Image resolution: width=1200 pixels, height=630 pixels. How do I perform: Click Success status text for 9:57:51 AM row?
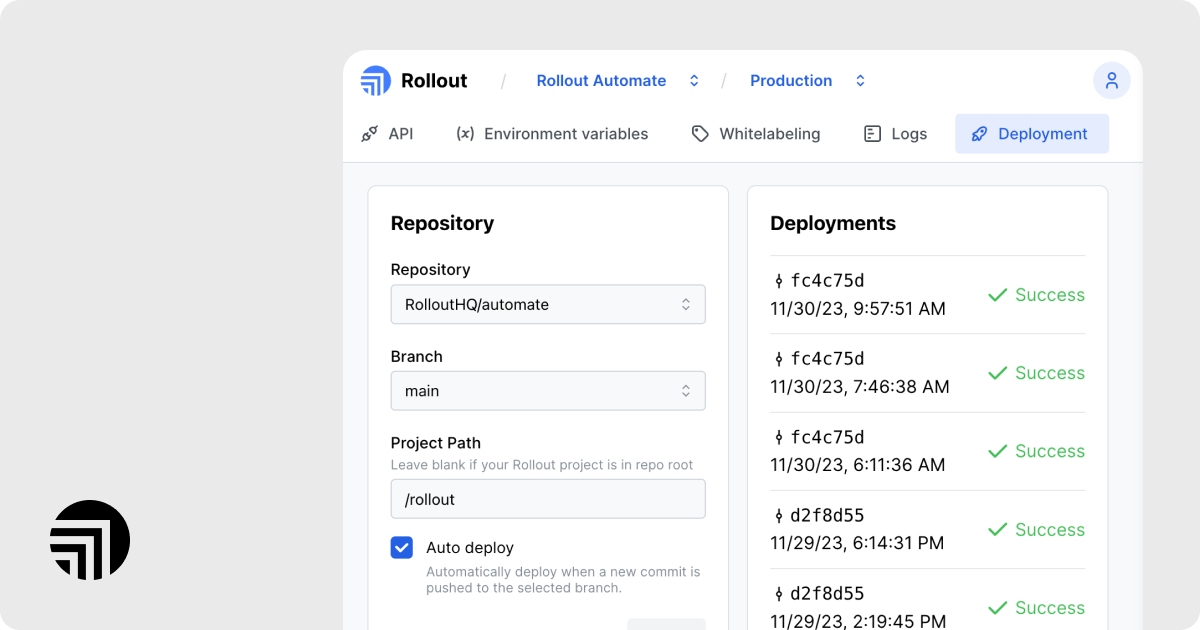tap(1050, 295)
